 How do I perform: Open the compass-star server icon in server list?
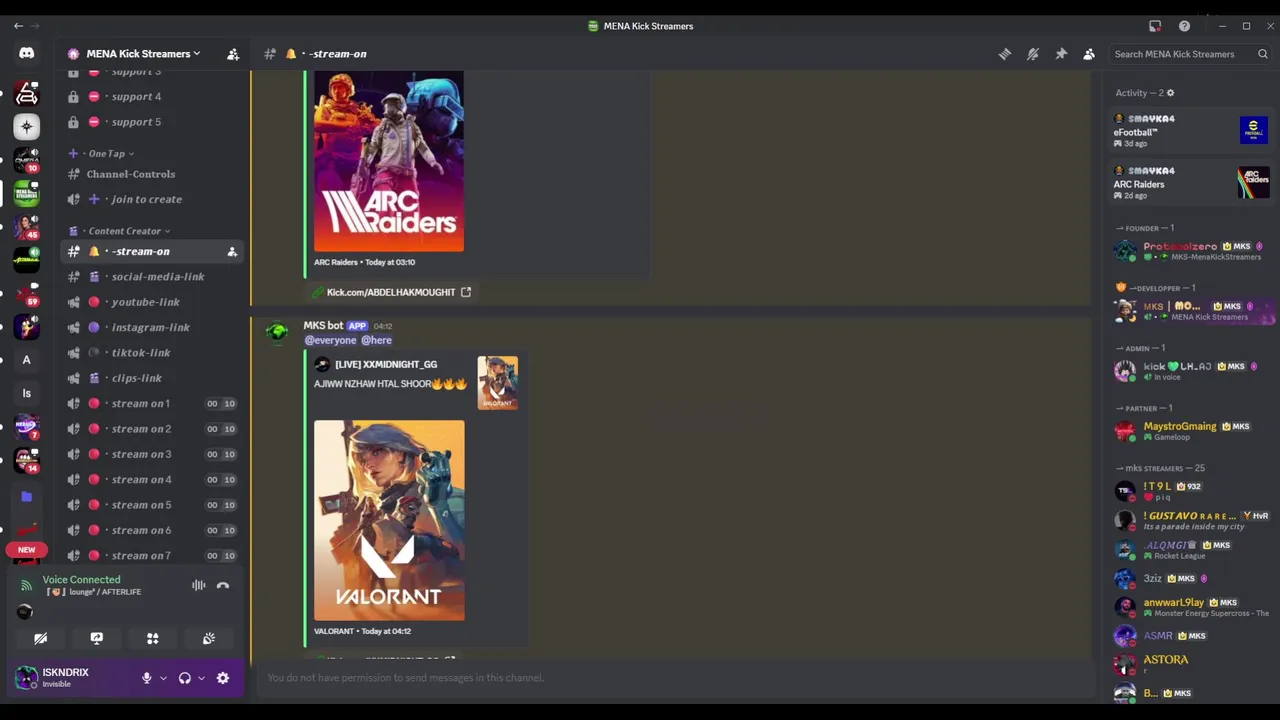27,126
